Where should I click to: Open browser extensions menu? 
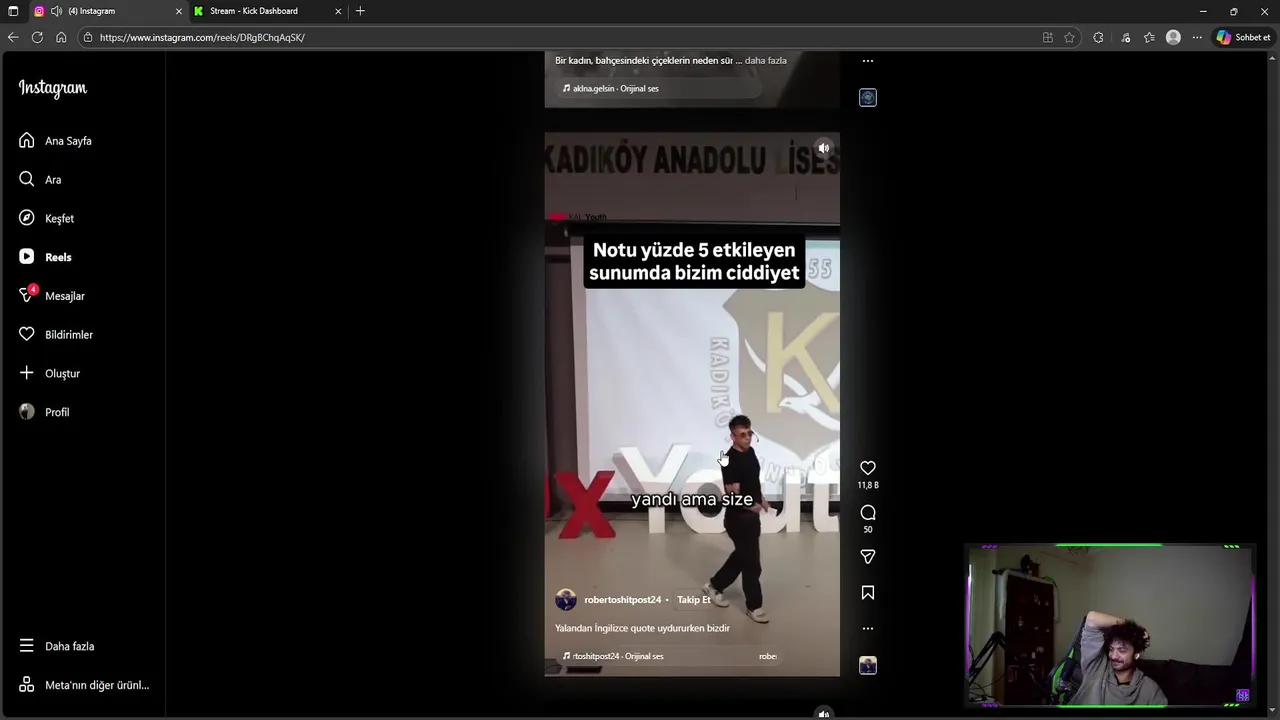(x=1098, y=37)
